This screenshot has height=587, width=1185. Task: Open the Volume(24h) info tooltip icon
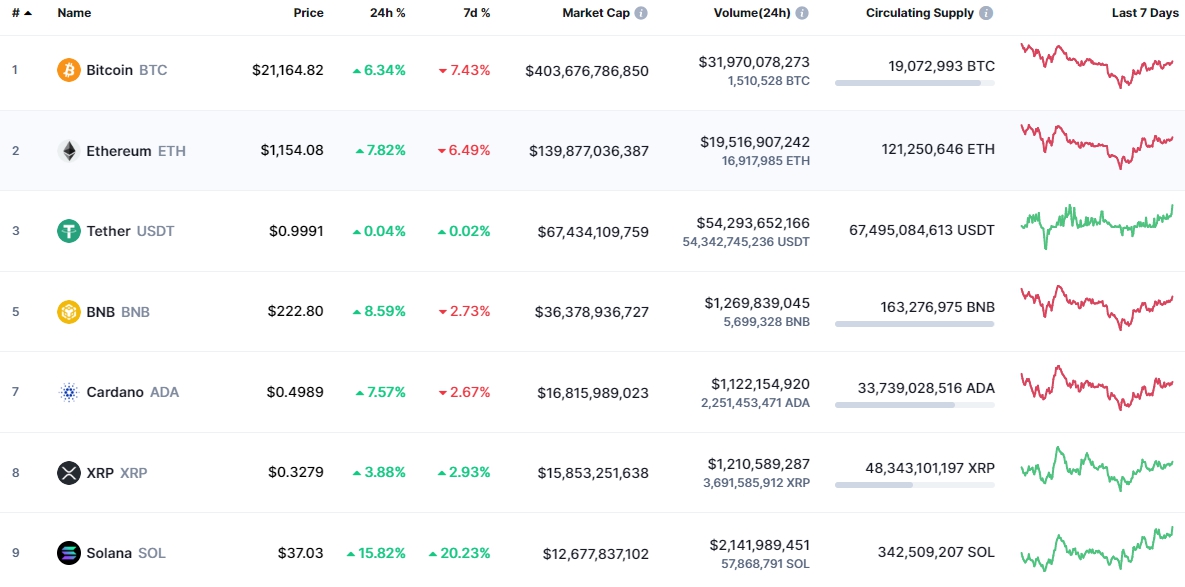click(802, 13)
